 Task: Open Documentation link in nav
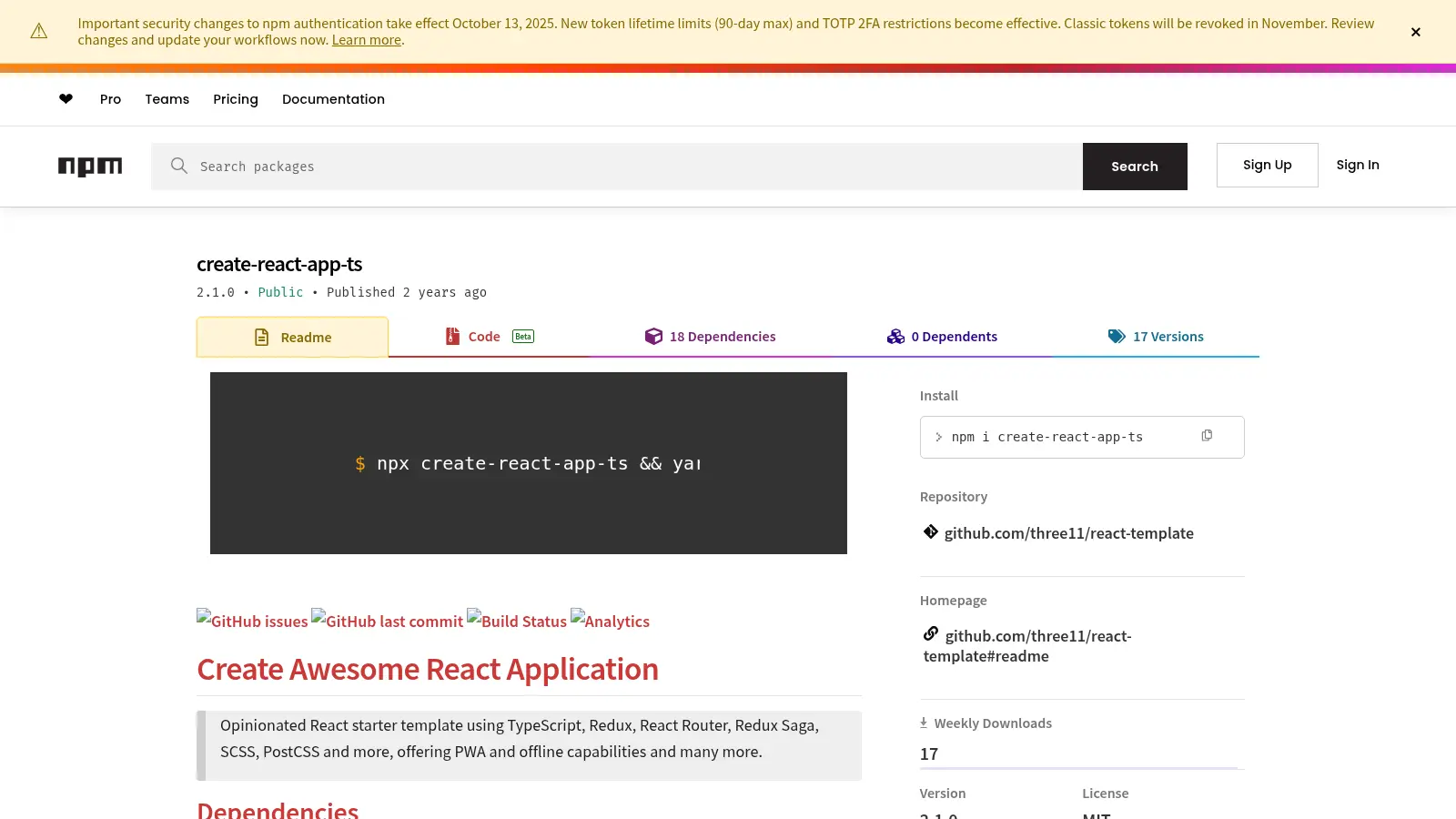point(333,99)
